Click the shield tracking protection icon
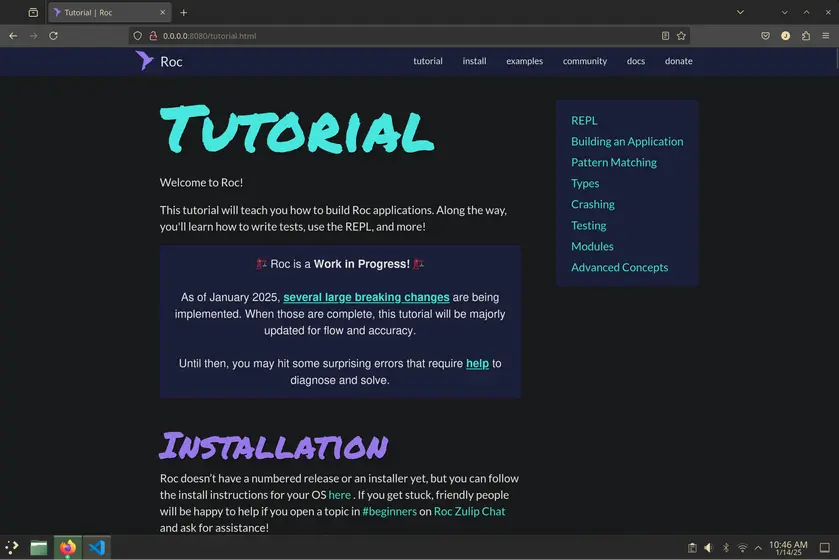The image size is (839, 560). [x=138, y=36]
